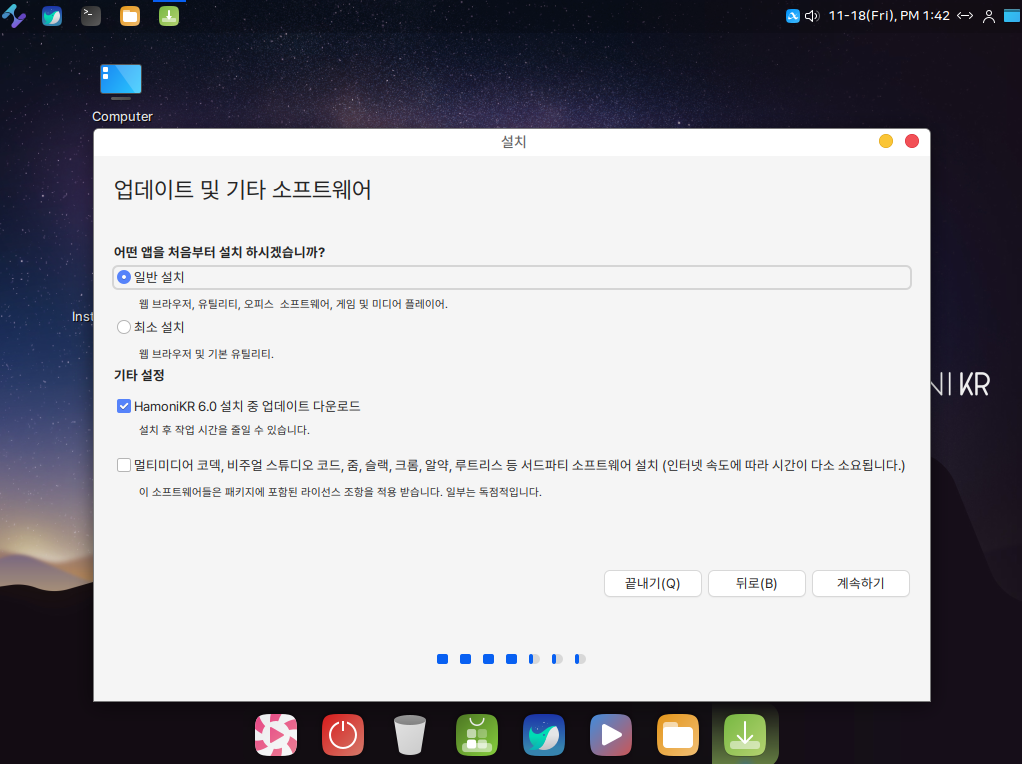The width and height of the screenshot is (1022, 764).
Task: Go back with the 뒤로(B) button
Action: click(x=756, y=583)
